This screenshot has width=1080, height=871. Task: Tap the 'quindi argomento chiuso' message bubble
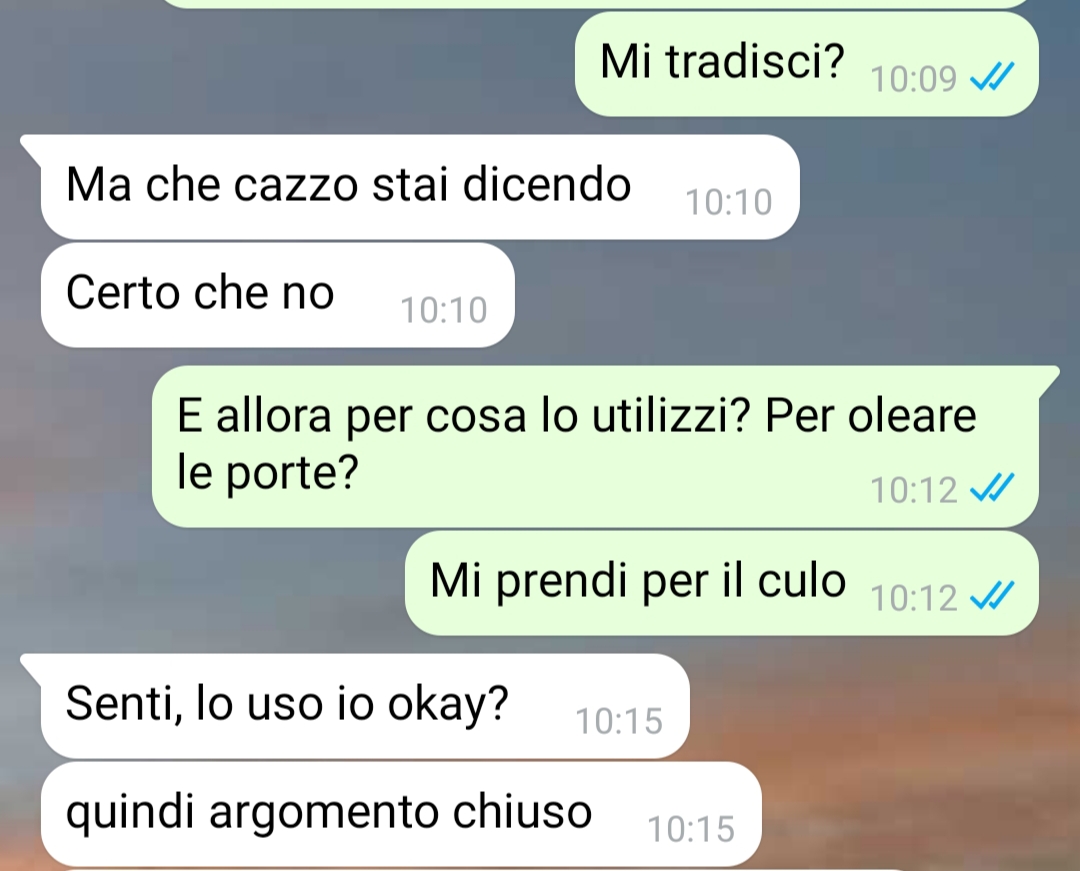[x=401, y=814]
